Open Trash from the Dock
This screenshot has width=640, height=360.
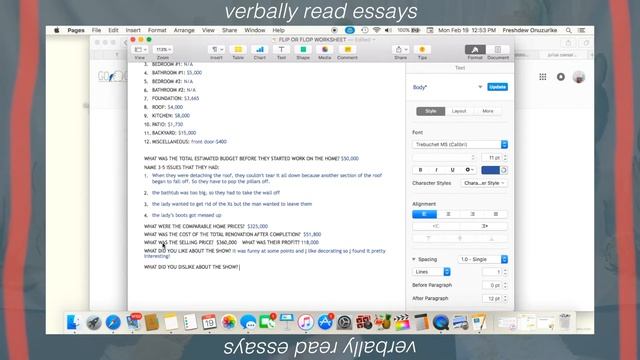[565, 322]
